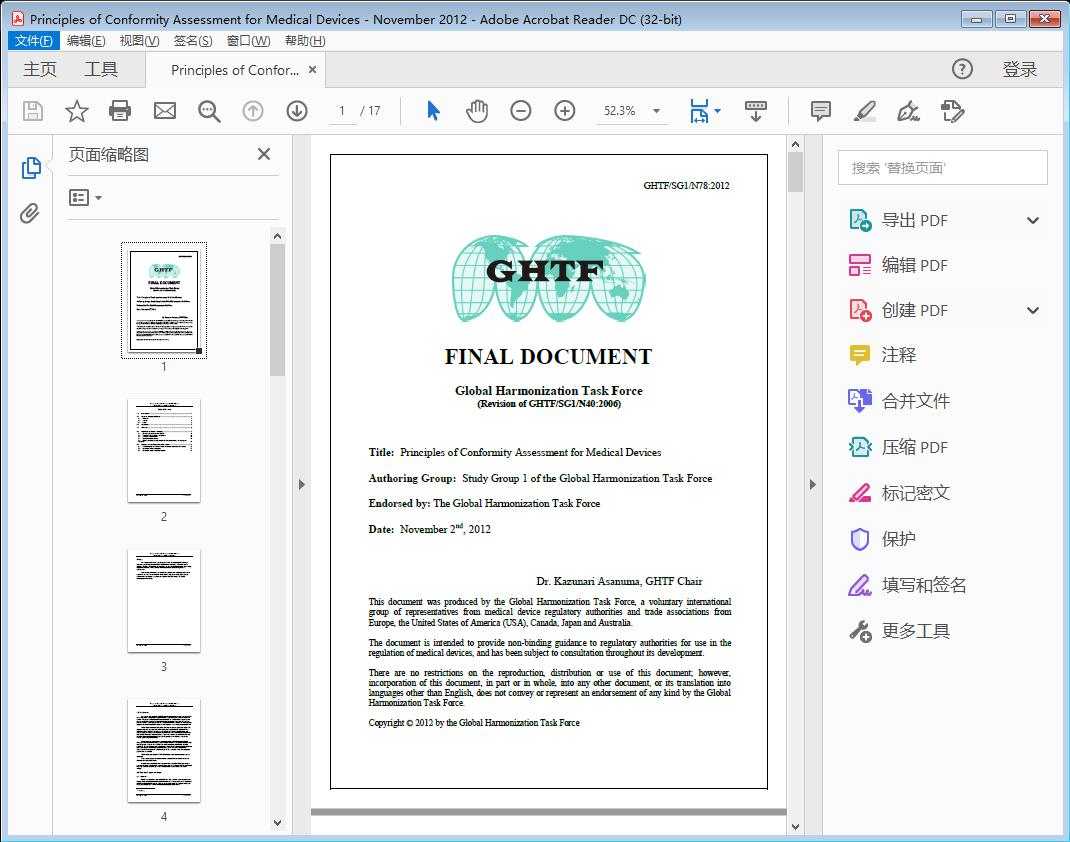
Task: Go to next page arrow icon
Action: [x=297, y=111]
